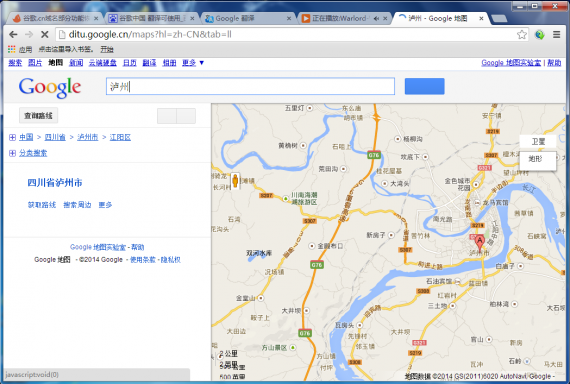The height and width of the screenshot is (384, 570).
Task: Click 点击这里导入书签 bookmarks bar text
Action: [66, 49]
